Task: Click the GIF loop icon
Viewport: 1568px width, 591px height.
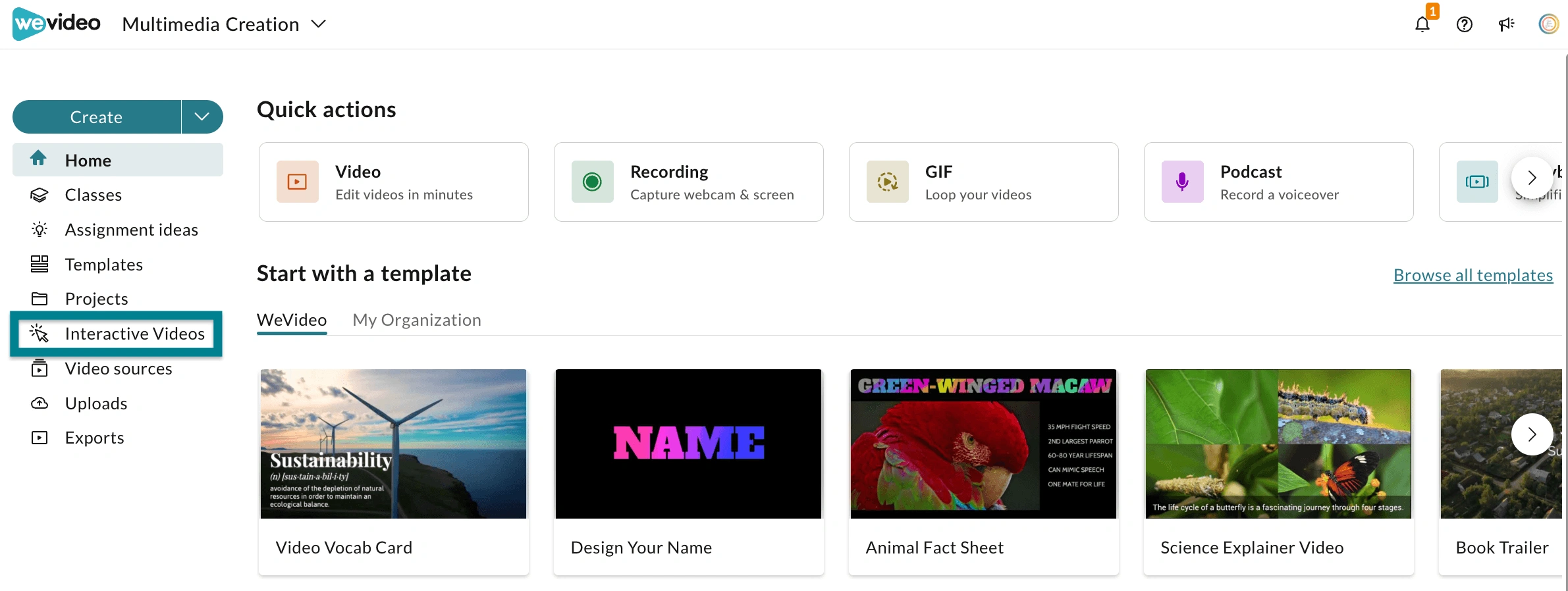Action: (888, 182)
